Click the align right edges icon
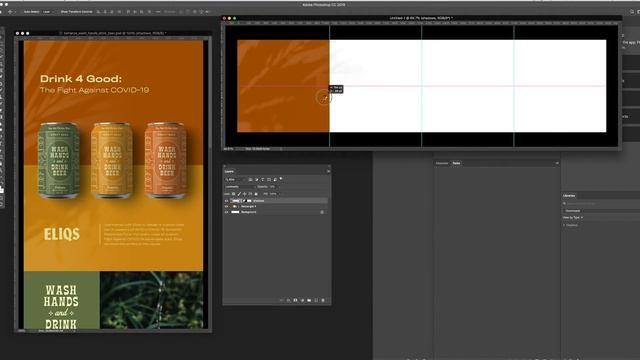The width and height of the screenshot is (640, 360). (112, 12)
